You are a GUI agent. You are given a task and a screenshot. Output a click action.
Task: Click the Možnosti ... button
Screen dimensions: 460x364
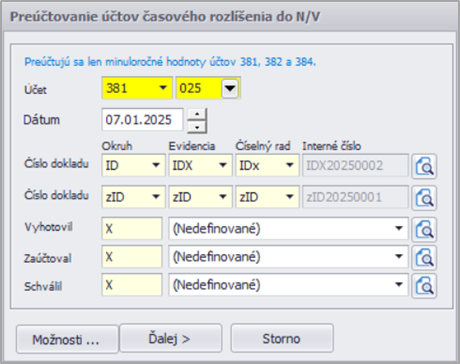[x=67, y=339]
